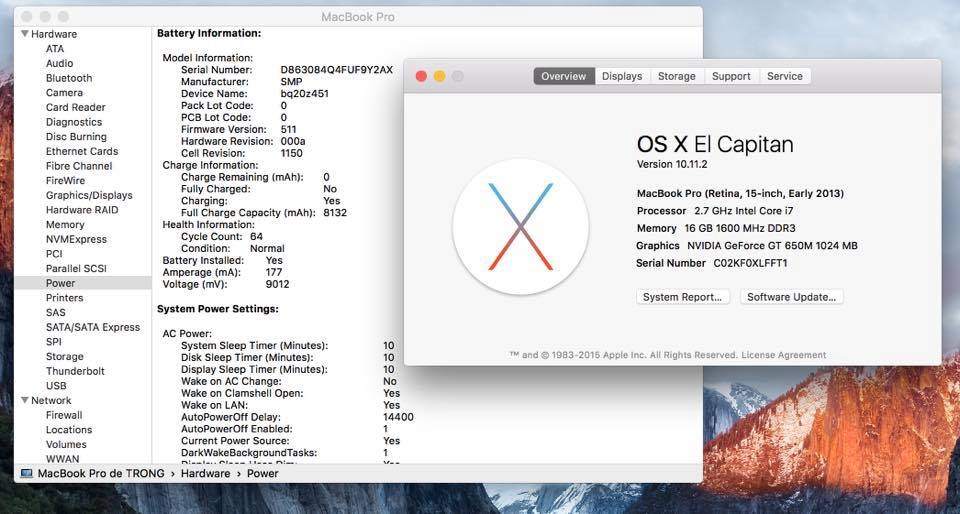Open the Support tab
The width and height of the screenshot is (960, 514).
[731, 76]
